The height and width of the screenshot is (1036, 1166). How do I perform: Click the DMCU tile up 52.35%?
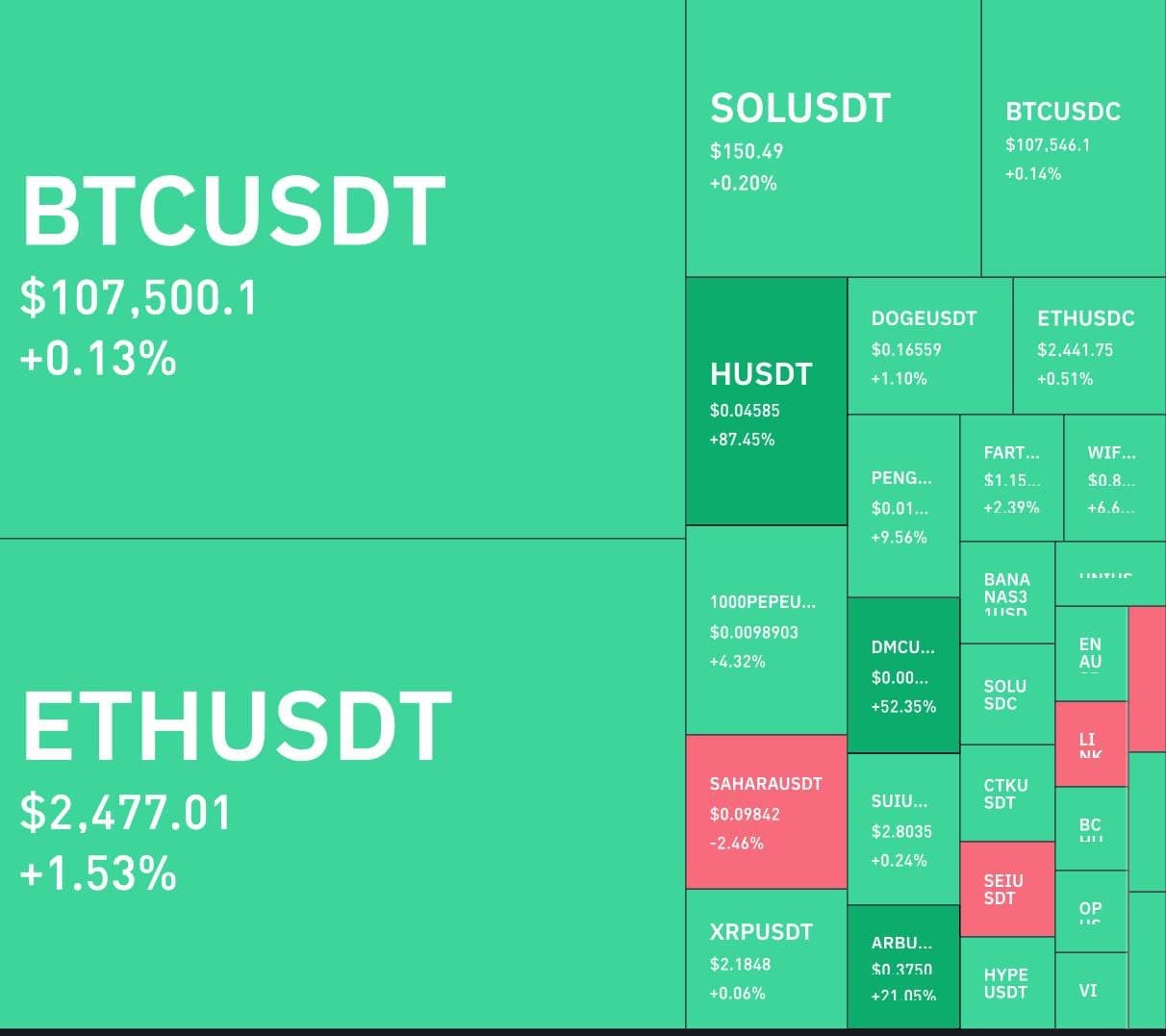(x=902, y=675)
